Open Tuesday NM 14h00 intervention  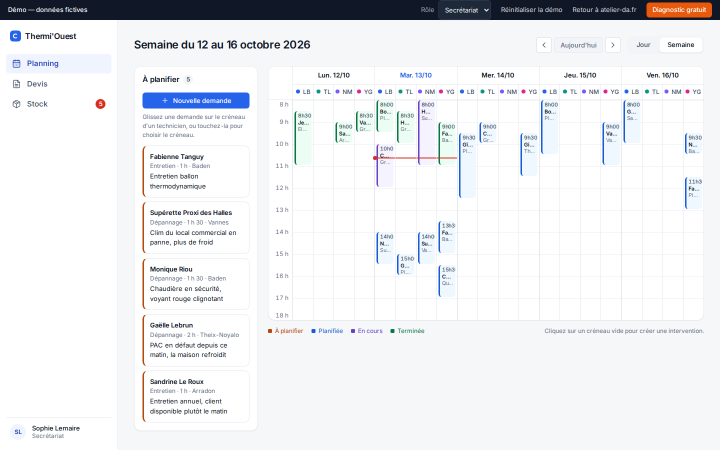click(x=426, y=248)
